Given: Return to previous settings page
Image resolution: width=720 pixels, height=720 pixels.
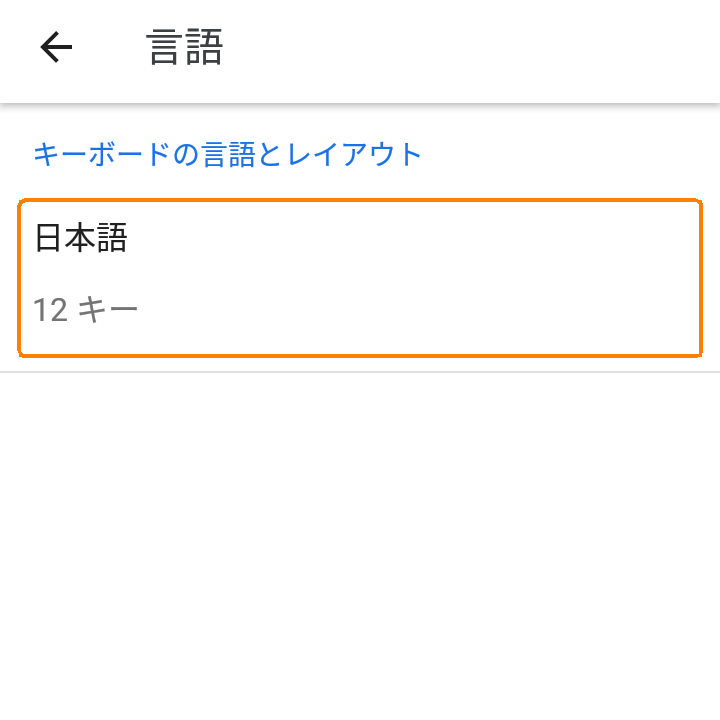Looking at the screenshot, I should click(x=56, y=47).
